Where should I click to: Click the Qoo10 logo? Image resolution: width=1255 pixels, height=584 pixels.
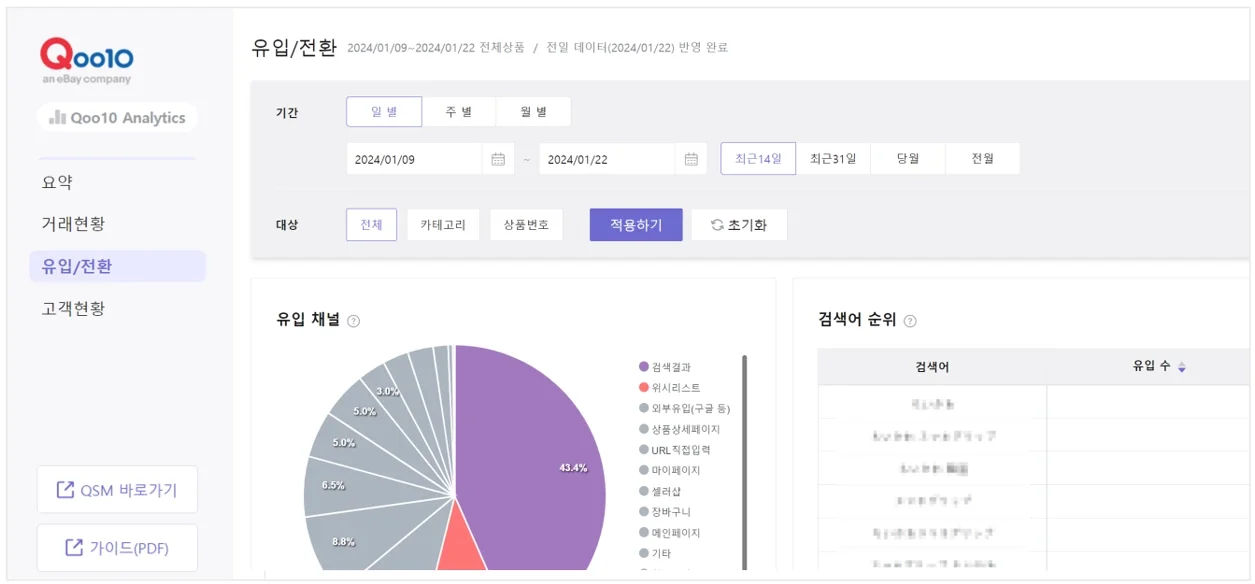click(x=87, y=58)
